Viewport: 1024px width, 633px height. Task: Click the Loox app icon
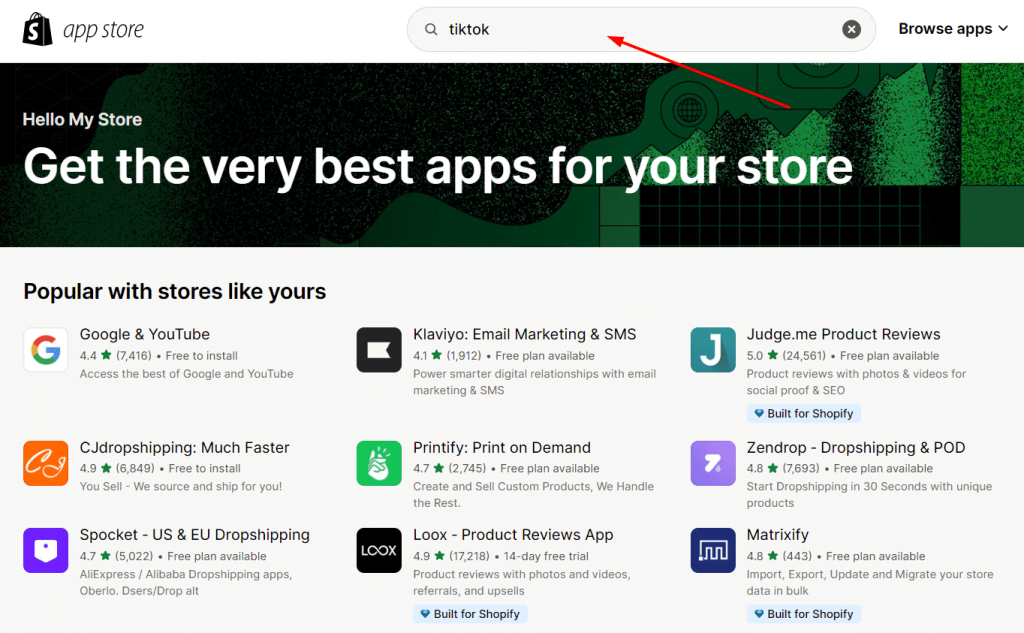tap(379, 550)
